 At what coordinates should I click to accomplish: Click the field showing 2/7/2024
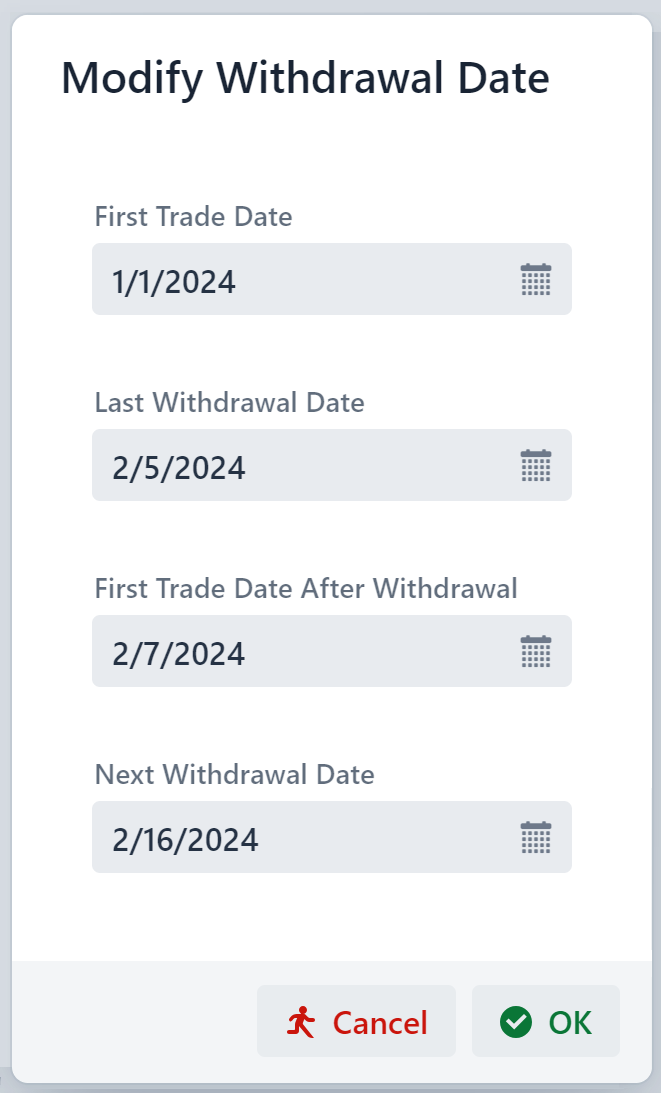(x=300, y=651)
